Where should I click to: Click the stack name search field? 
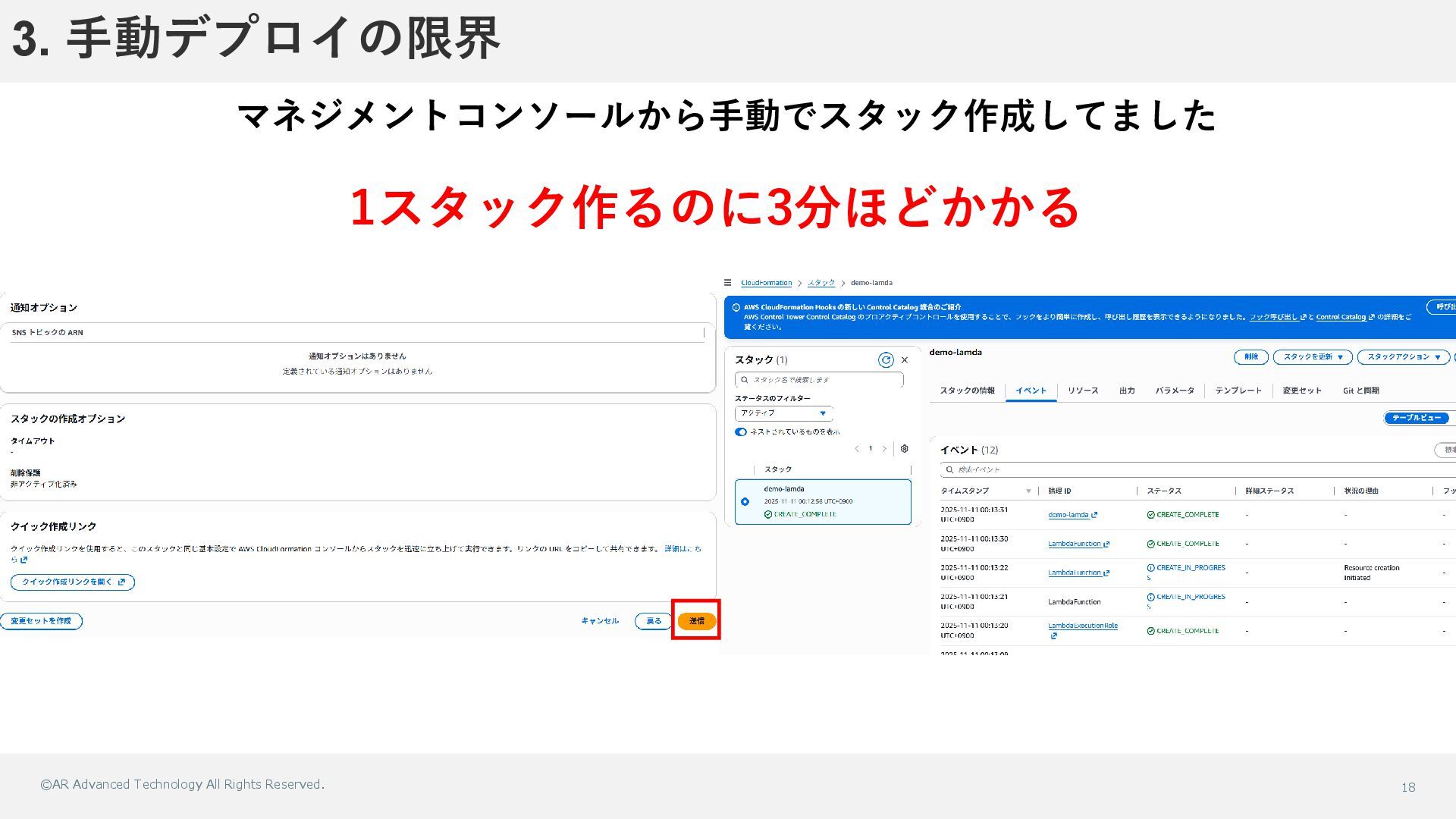pos(819,380)
